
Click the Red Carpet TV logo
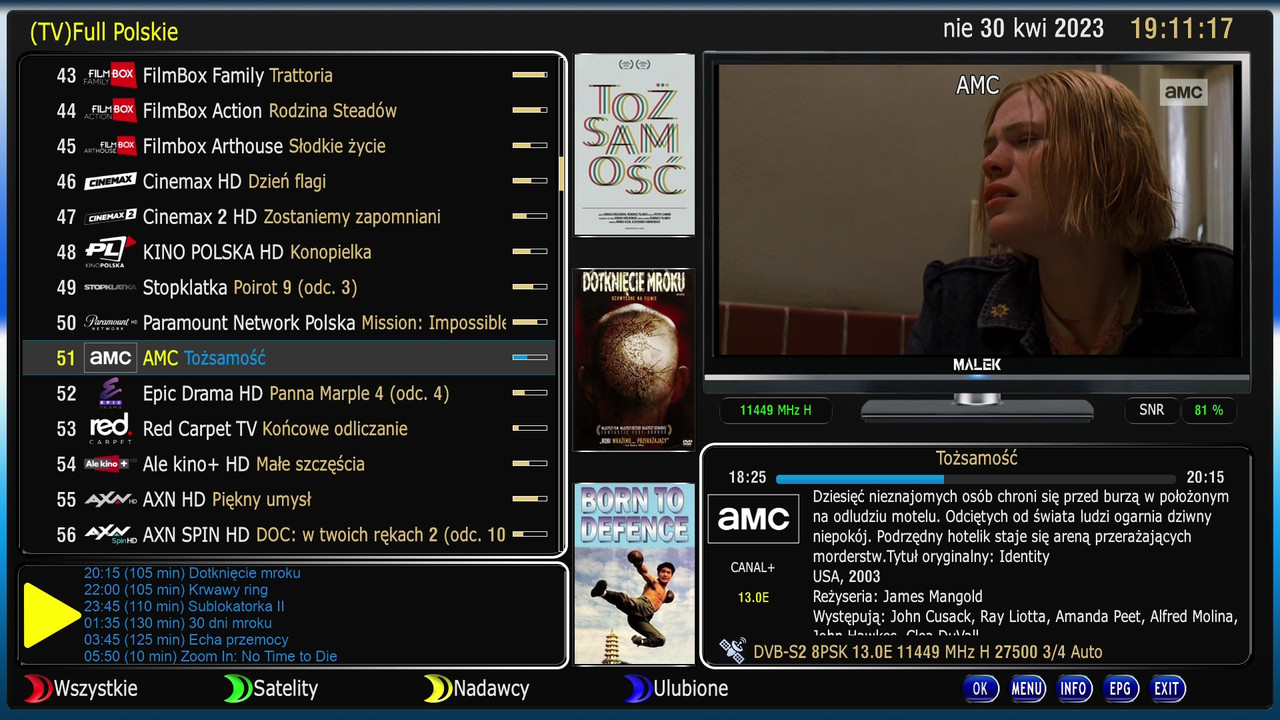(x=110, y=429)
